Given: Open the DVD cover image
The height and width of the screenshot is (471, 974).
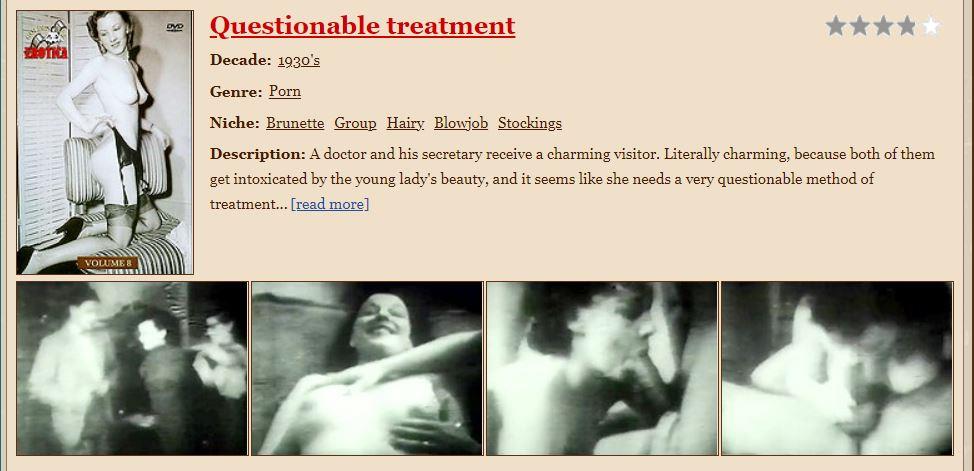Looking at the screenshot, I should (x=105, y=142).
